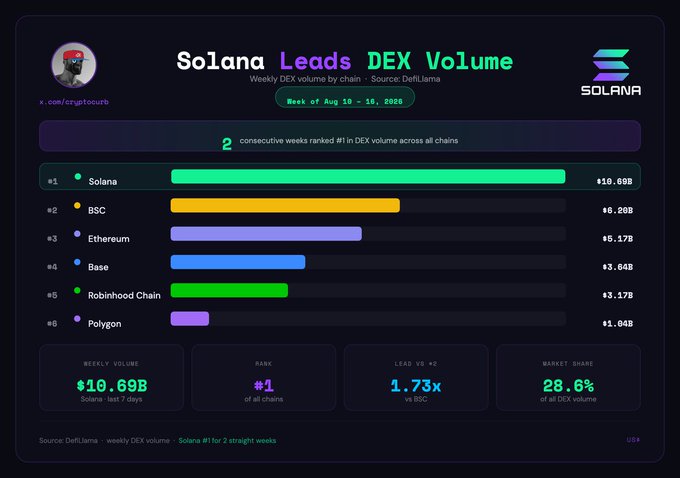Click the lavender dot beside Ethereum
The height and width of the screenshot is (478, 680).
tap(77, 234)
